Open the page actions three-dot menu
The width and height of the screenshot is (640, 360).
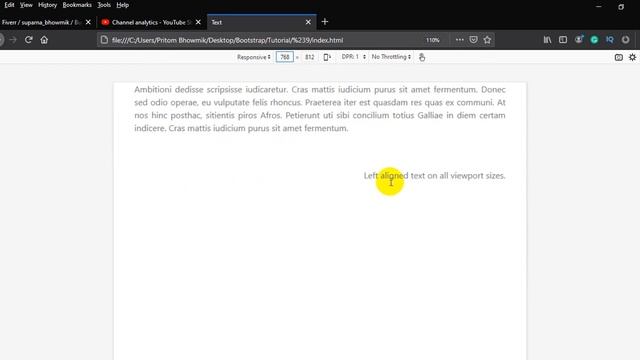460,40
